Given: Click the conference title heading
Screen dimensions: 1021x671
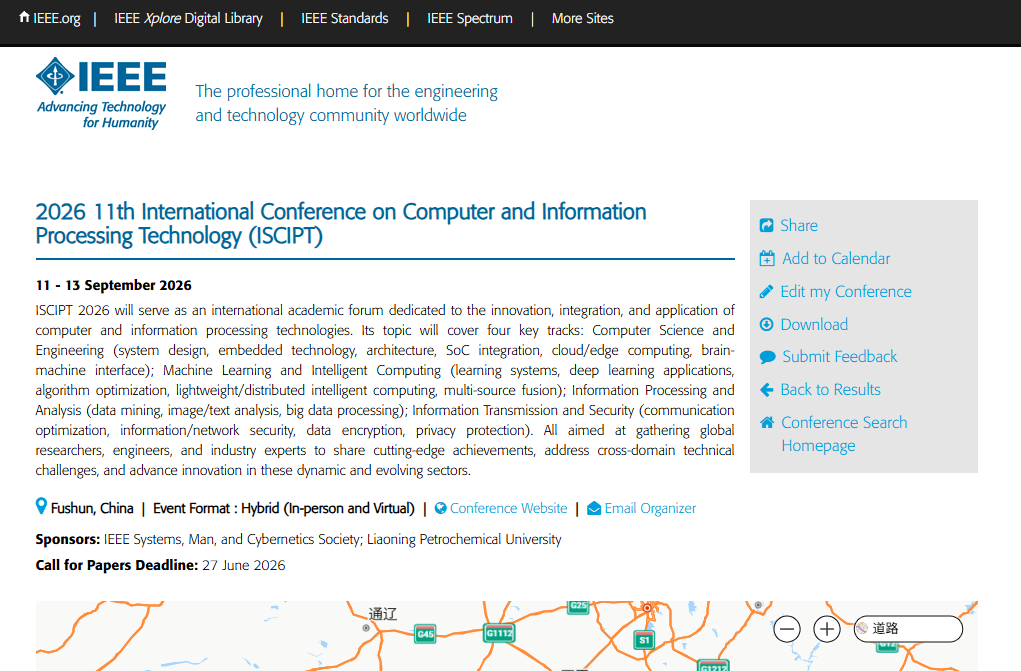Looking at the screenshot, I should click(341, 223).
